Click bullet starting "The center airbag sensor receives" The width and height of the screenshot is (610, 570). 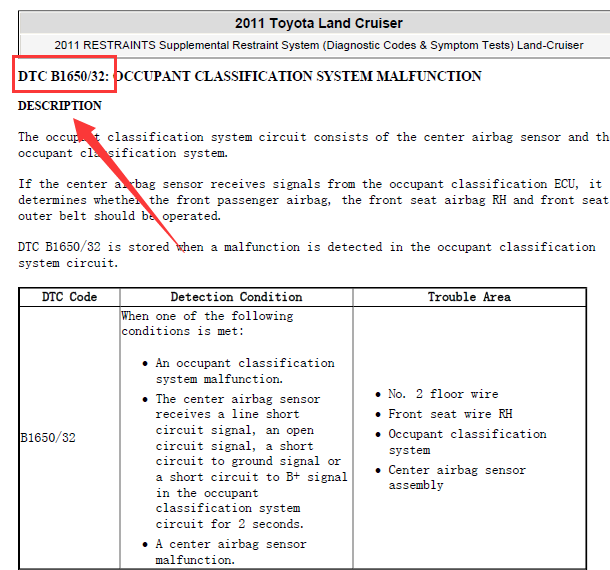tap(251, 461)
